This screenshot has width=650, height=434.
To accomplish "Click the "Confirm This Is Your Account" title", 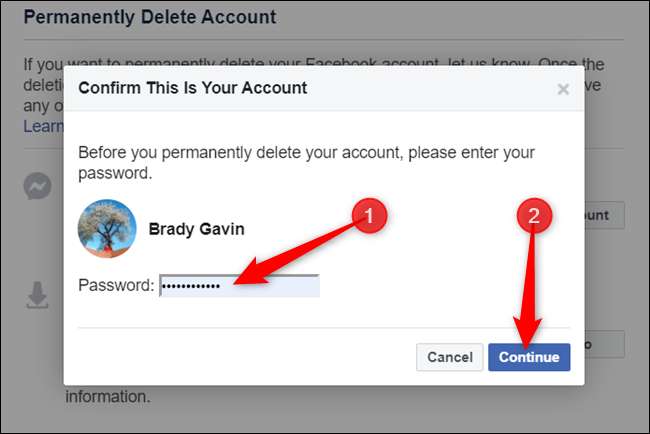I will 193,88.
